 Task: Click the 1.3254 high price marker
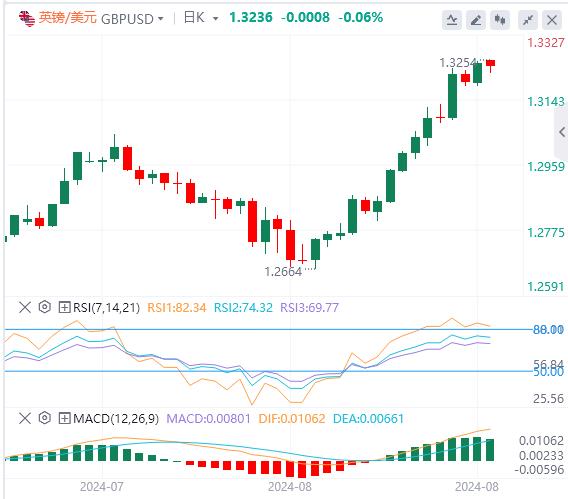458,63
